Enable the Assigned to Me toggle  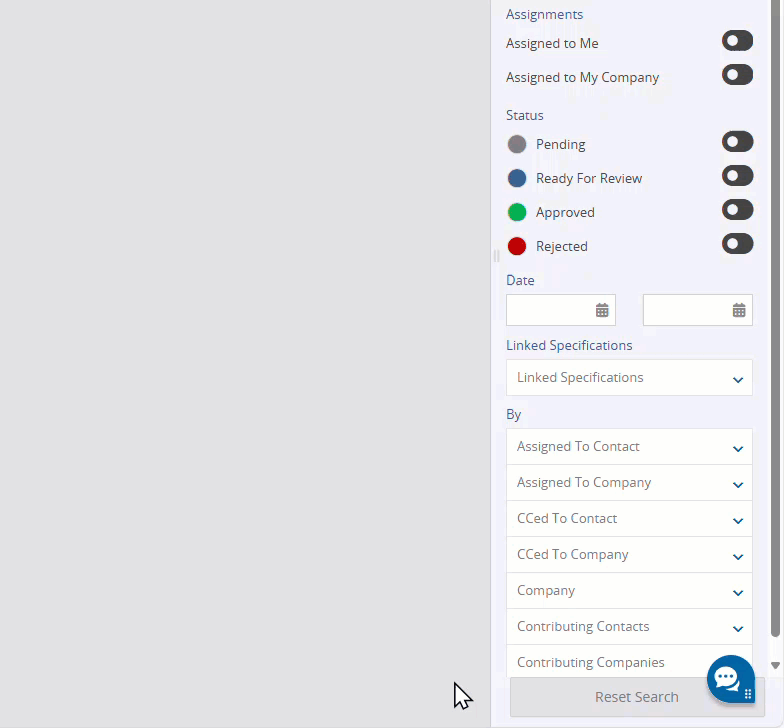pos(737,41)
